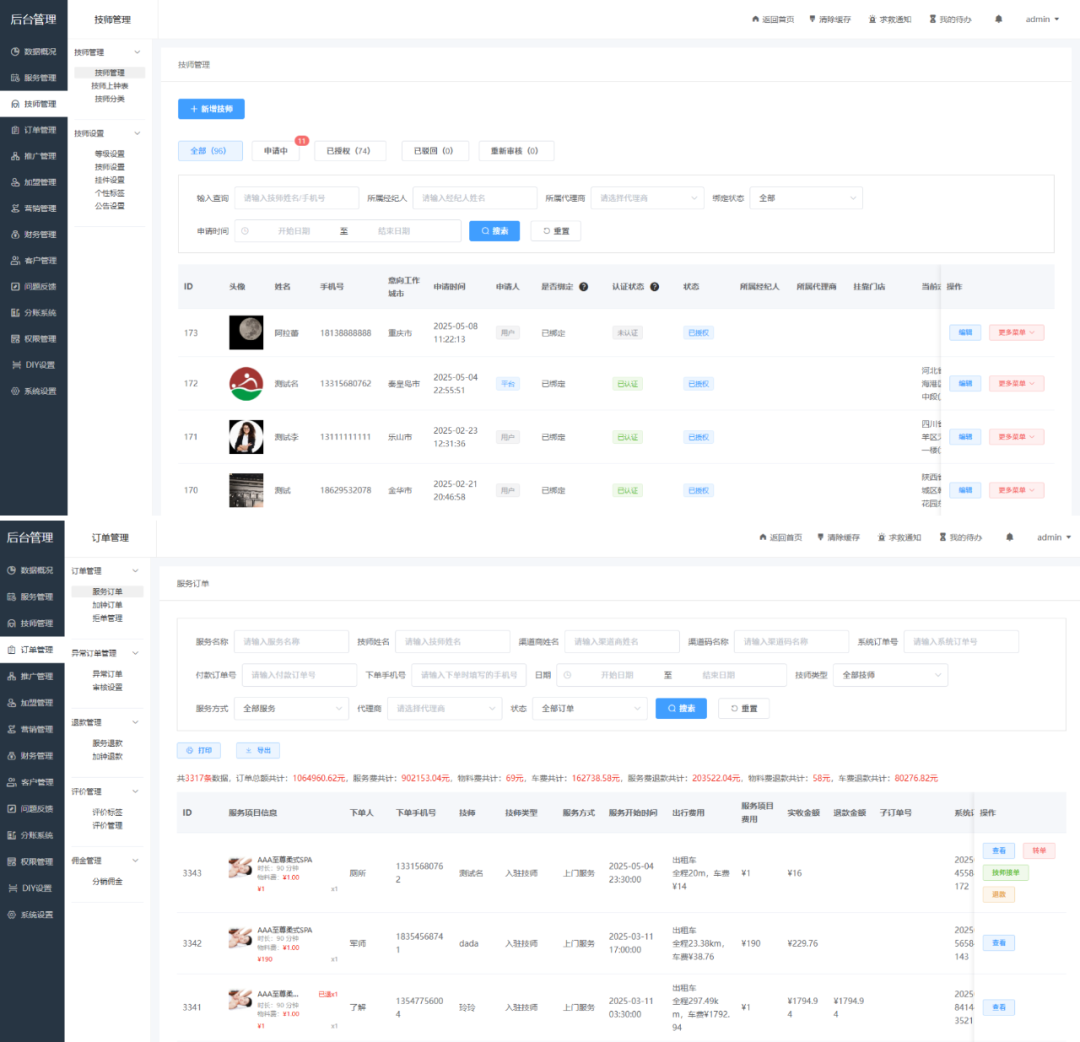Image resolution: width=1080 pixels, height=1042 pixels.
Task: Click the 新增技师 plus button
Action: tap(211, 109)
